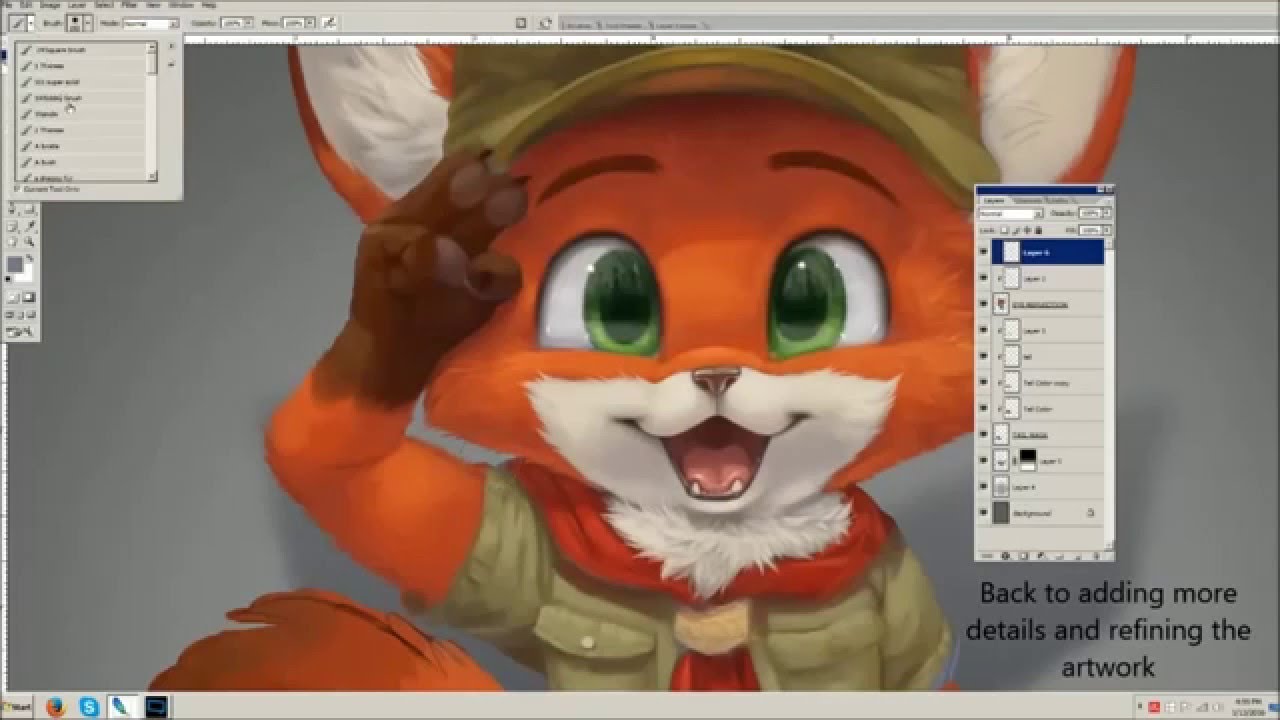Click the tool presets flyout menu arrow

[171, 46]
